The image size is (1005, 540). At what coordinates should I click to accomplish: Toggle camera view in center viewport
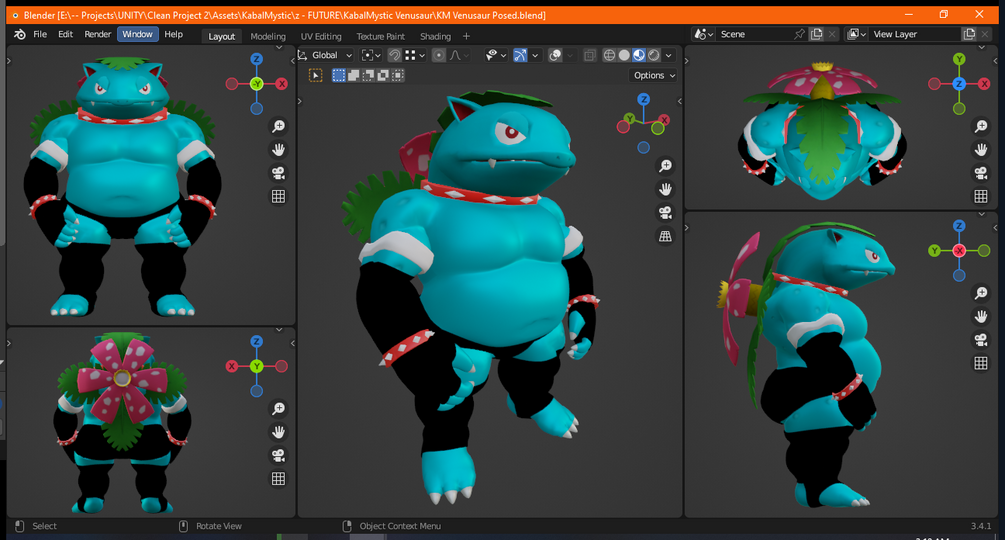pyautogui.click(x=665, y=213)
